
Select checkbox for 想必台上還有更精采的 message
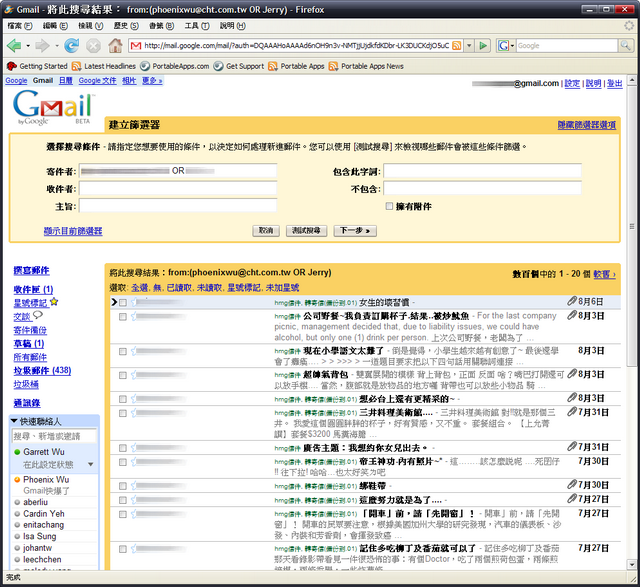point(123,399)
